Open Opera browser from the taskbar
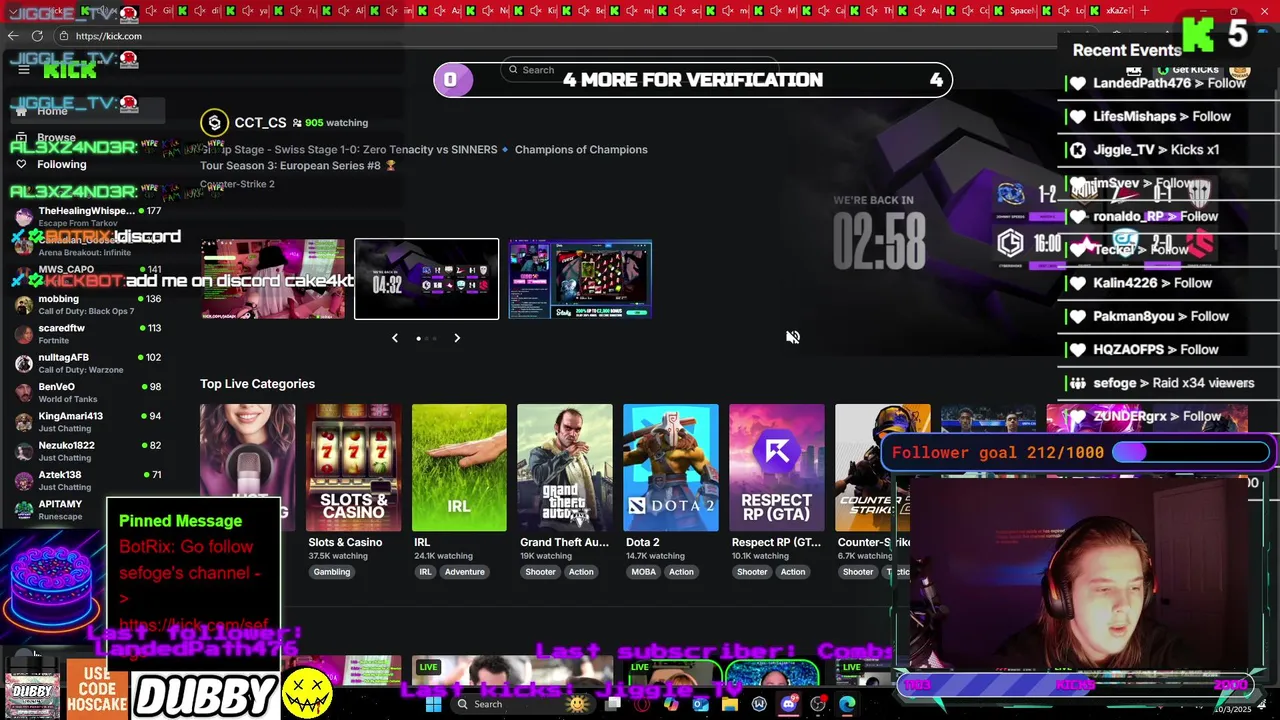Viewport: 1280px width, 720px height. tap(642, 704)
